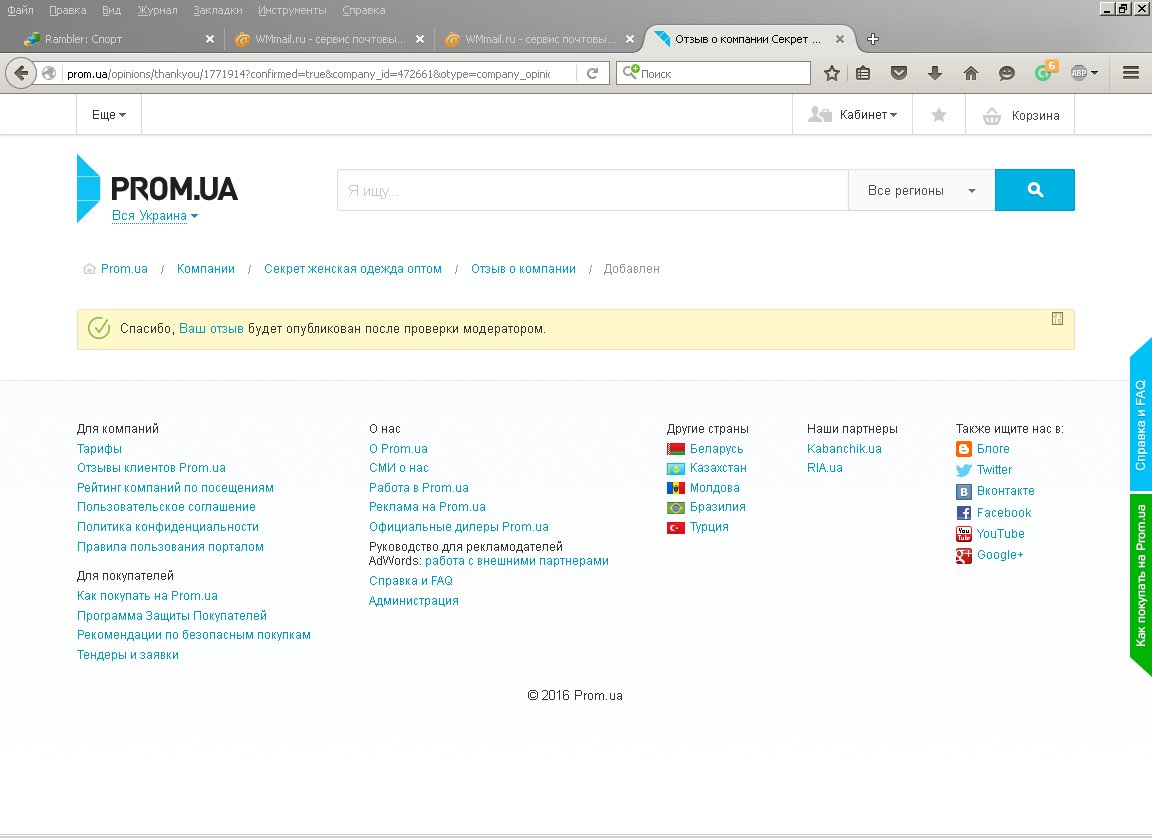The height and width of the screenshot is (838, 1152).
Task: Expand the Вся Украина location dropdown
Action: pos(155,215)
